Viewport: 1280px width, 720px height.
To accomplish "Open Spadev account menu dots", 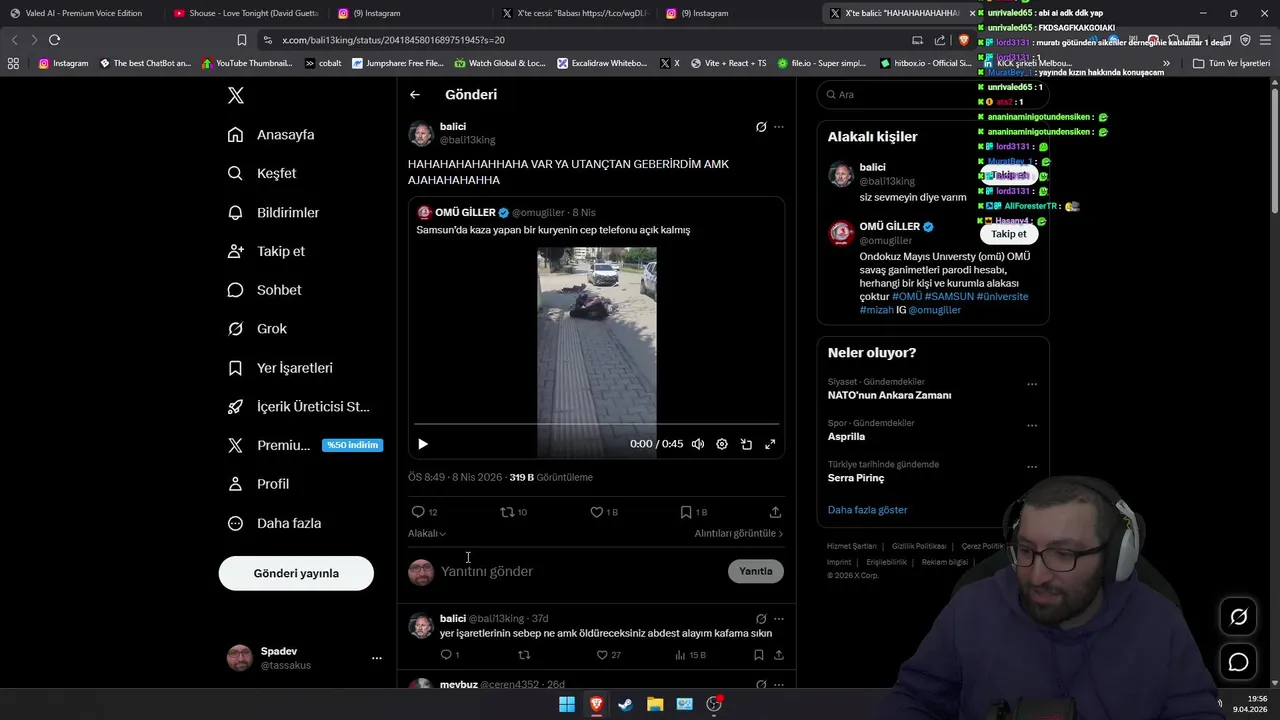I will [377, 658].
